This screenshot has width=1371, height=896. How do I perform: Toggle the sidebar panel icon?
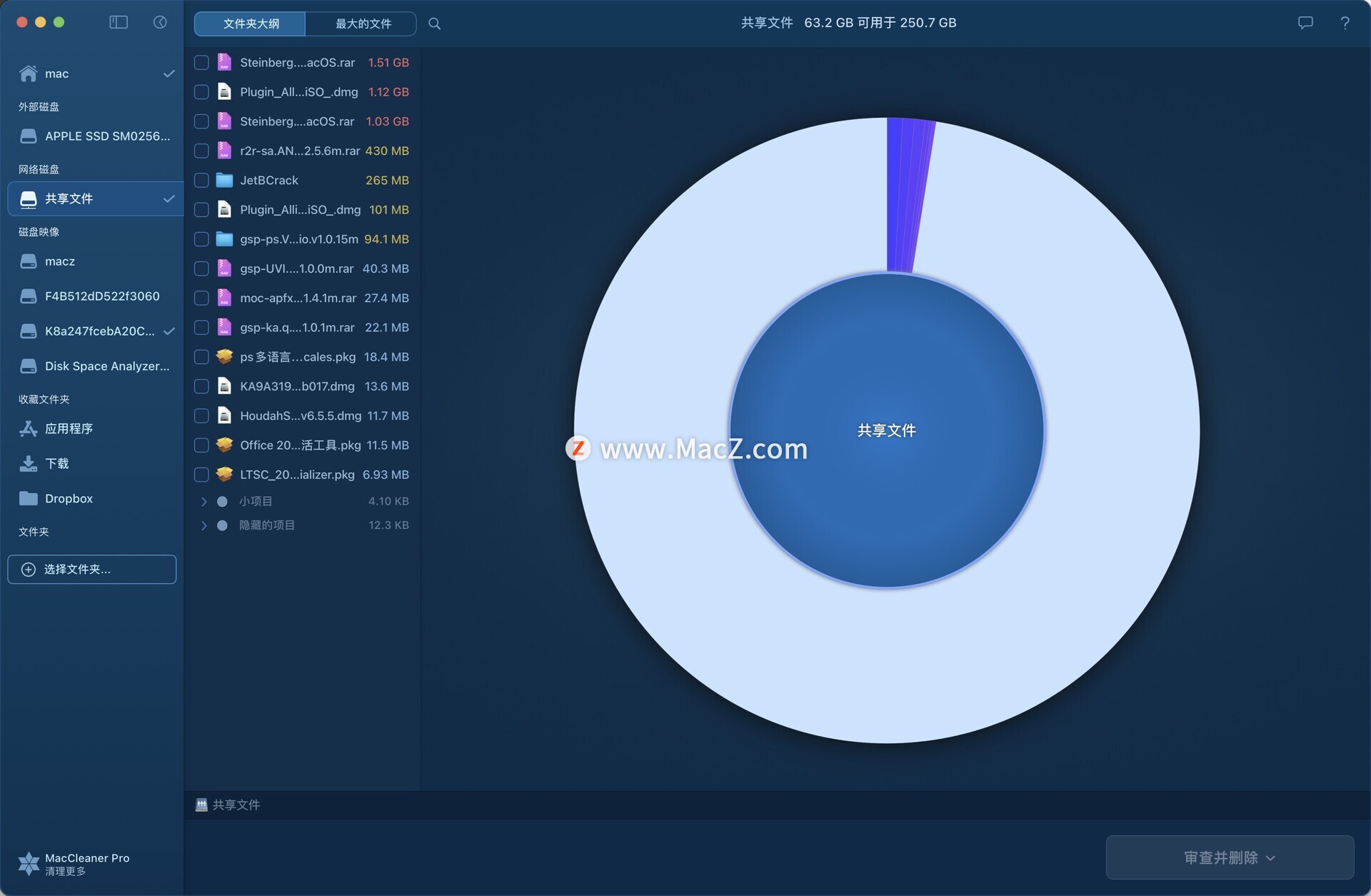(119, 22)
